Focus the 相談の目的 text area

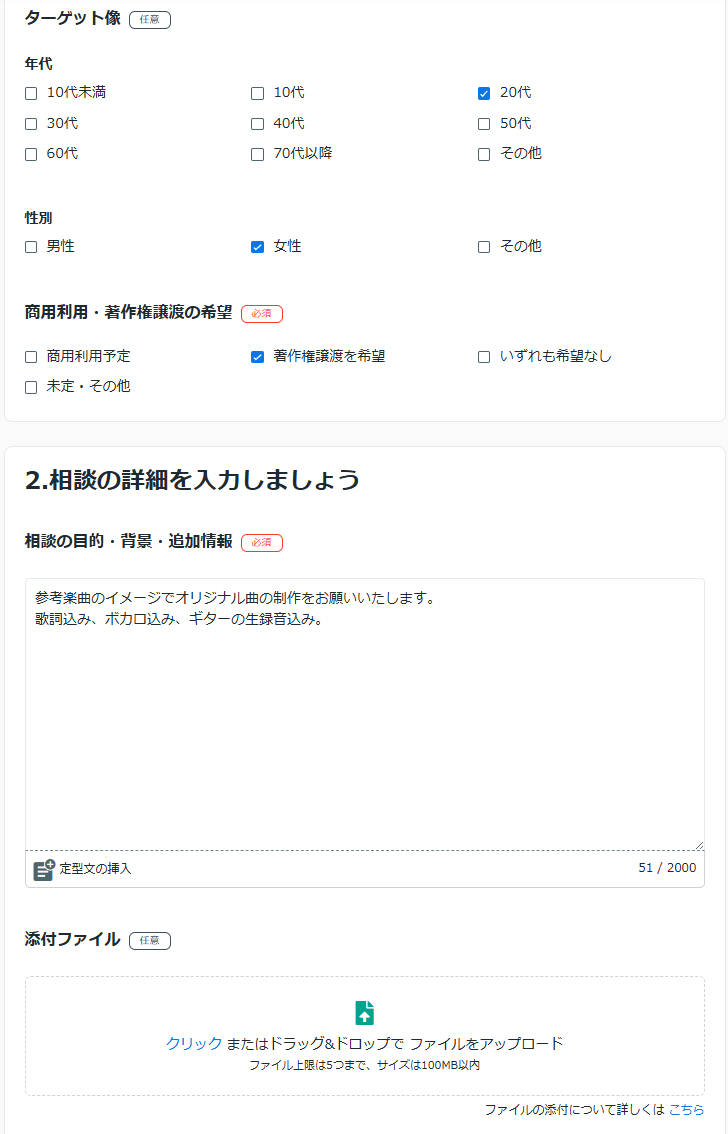click(364, 714)
